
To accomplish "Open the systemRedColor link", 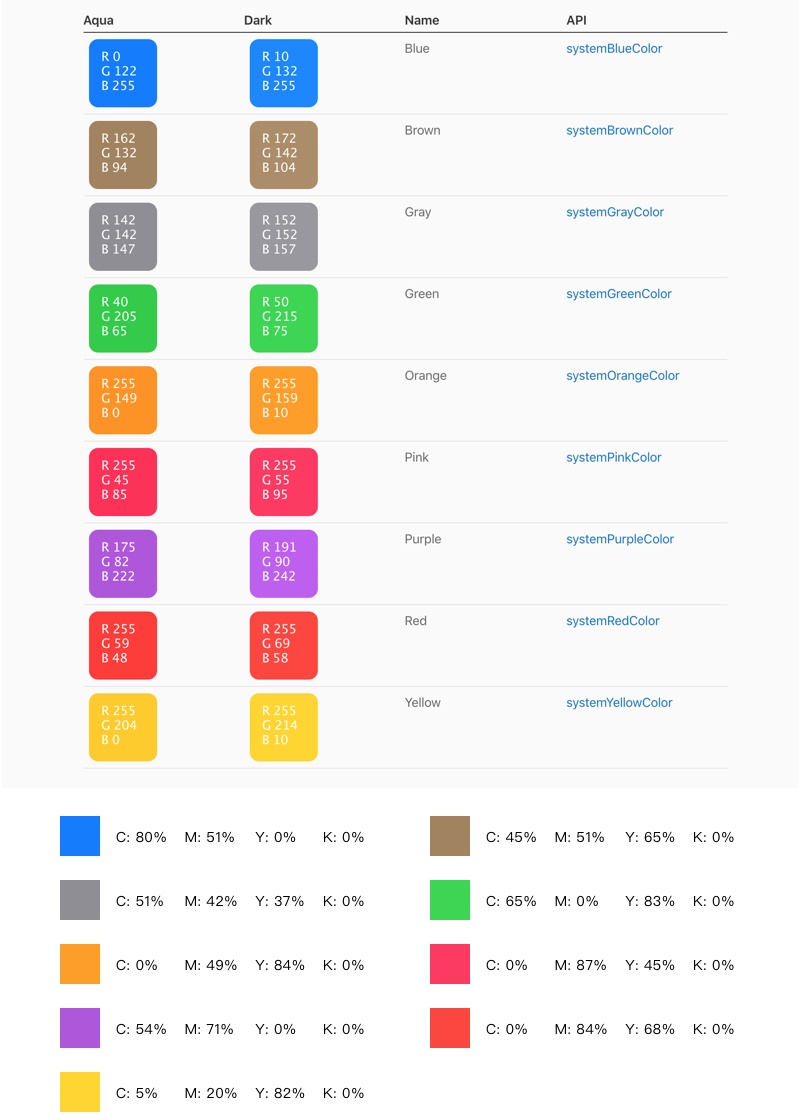I will point(612,622).
